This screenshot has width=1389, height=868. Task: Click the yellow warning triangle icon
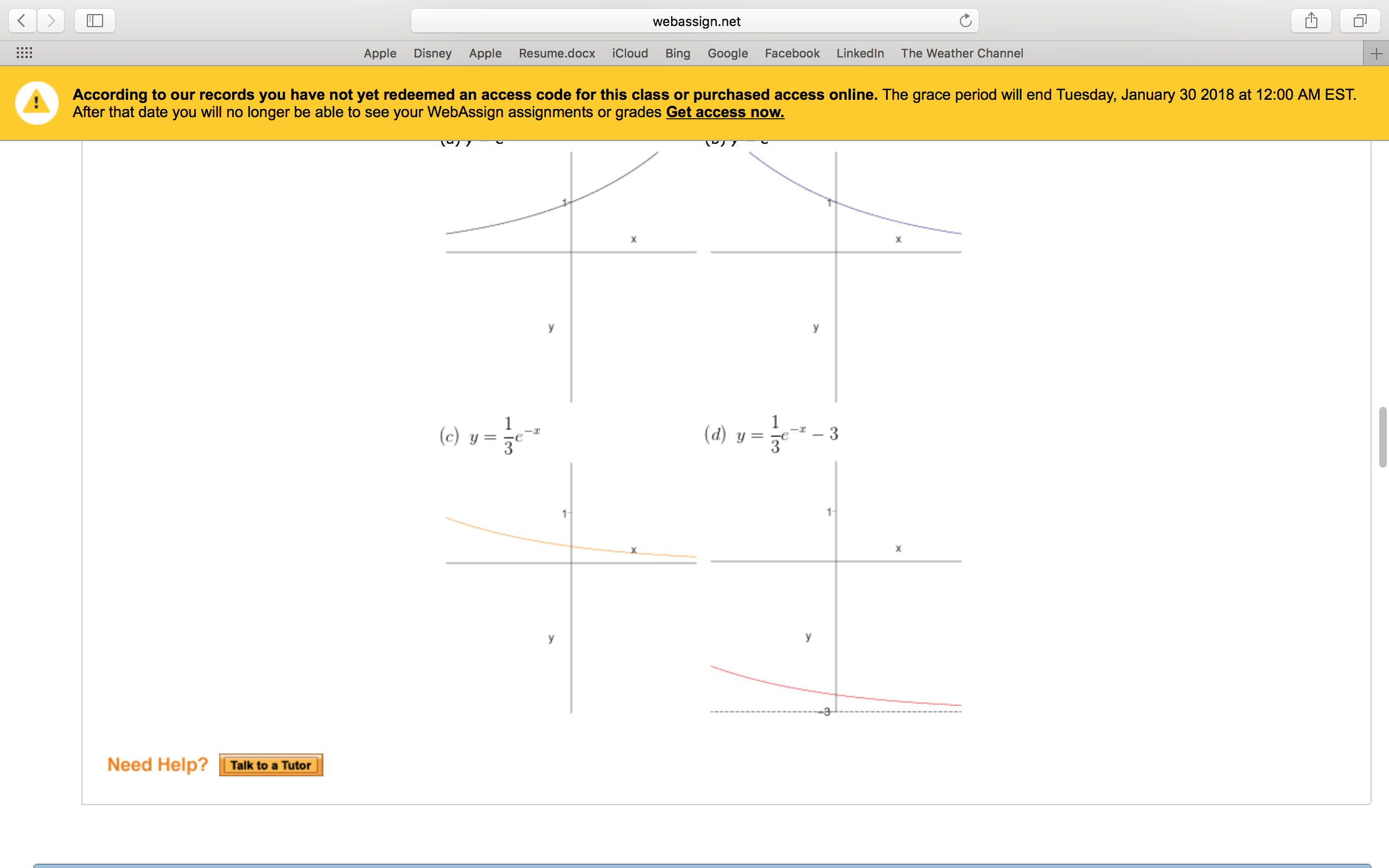37,103
